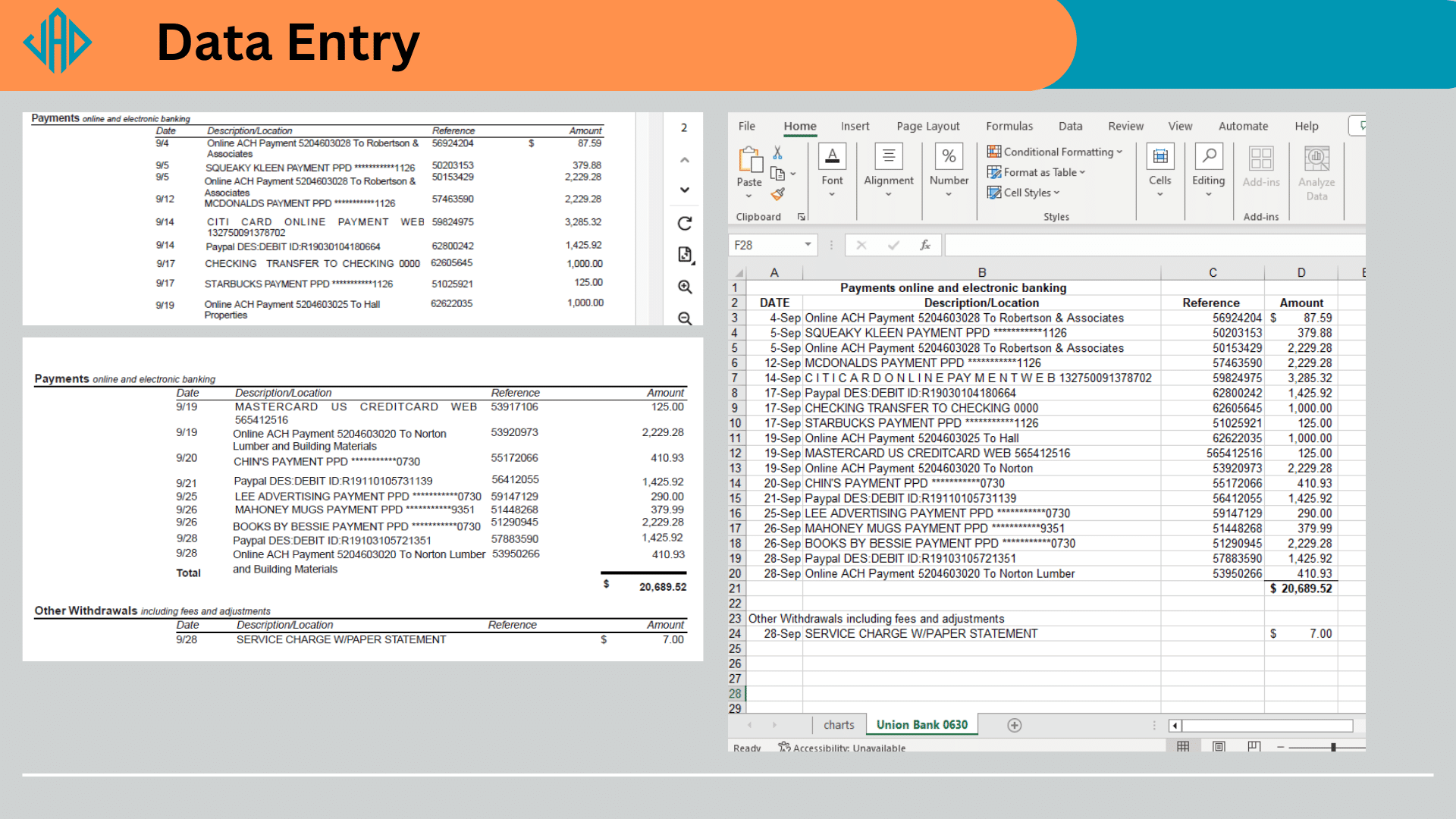Switch to the charts sheet tab
1456x819 pixels.
(839, 725)
